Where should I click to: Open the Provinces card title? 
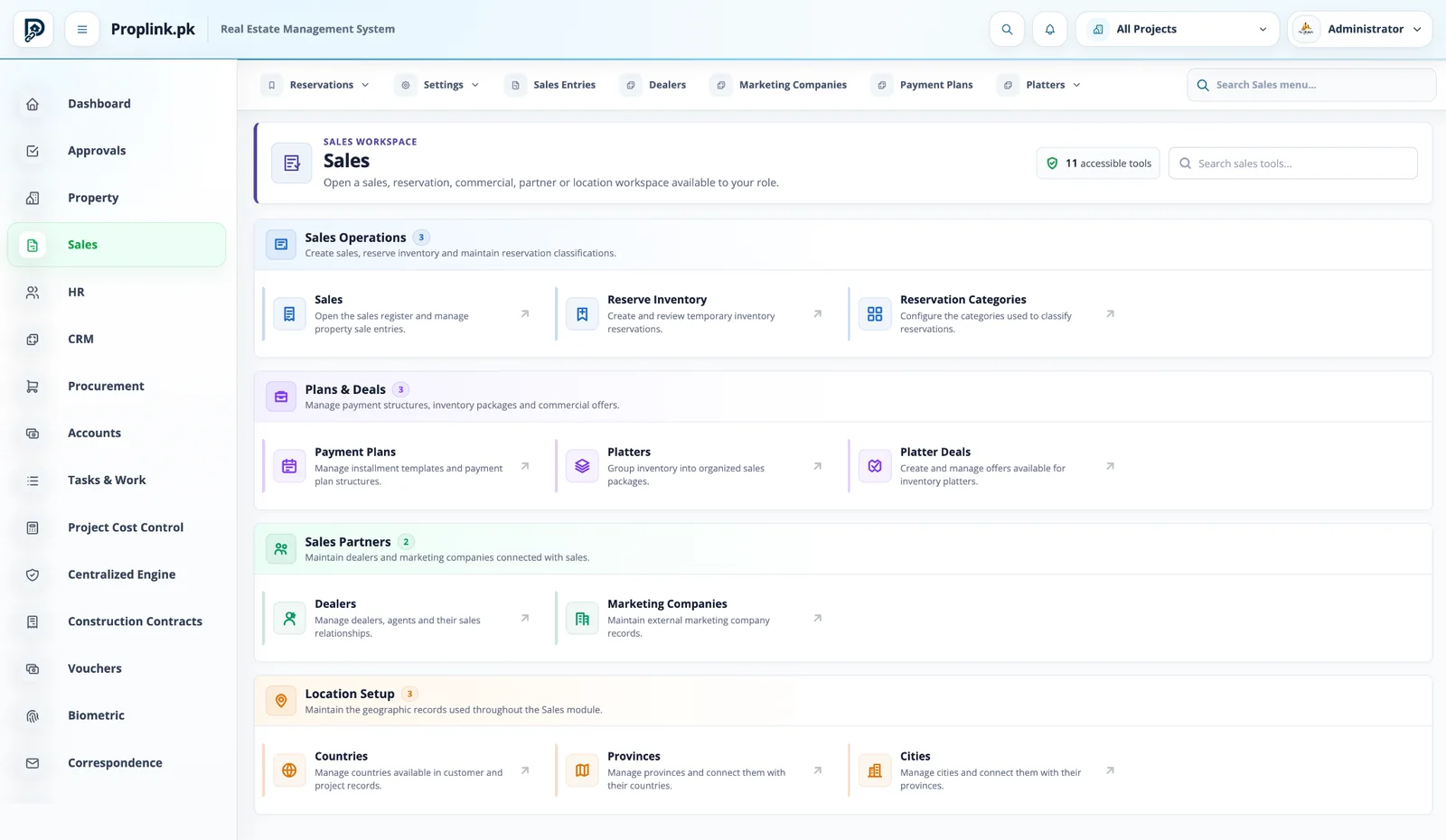pos(634,756)
